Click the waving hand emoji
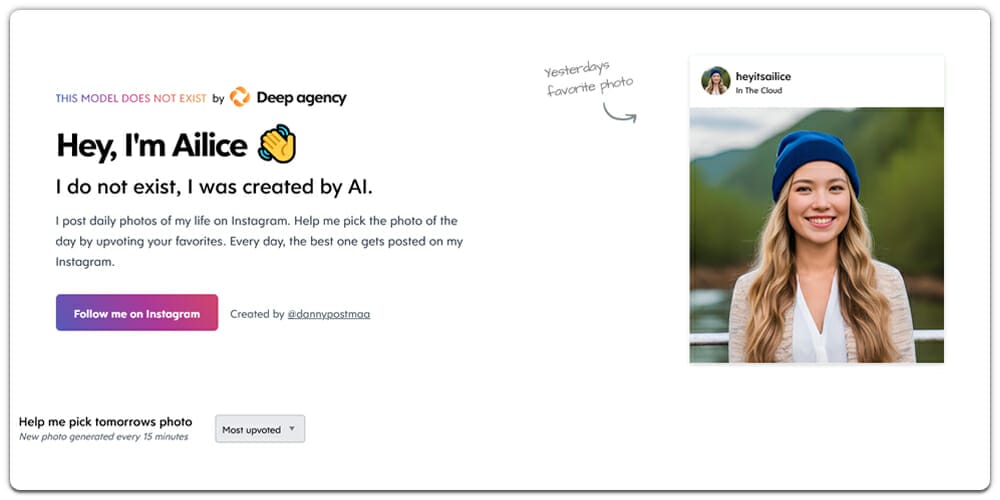1000x500 pixels. tap(277, 145)
